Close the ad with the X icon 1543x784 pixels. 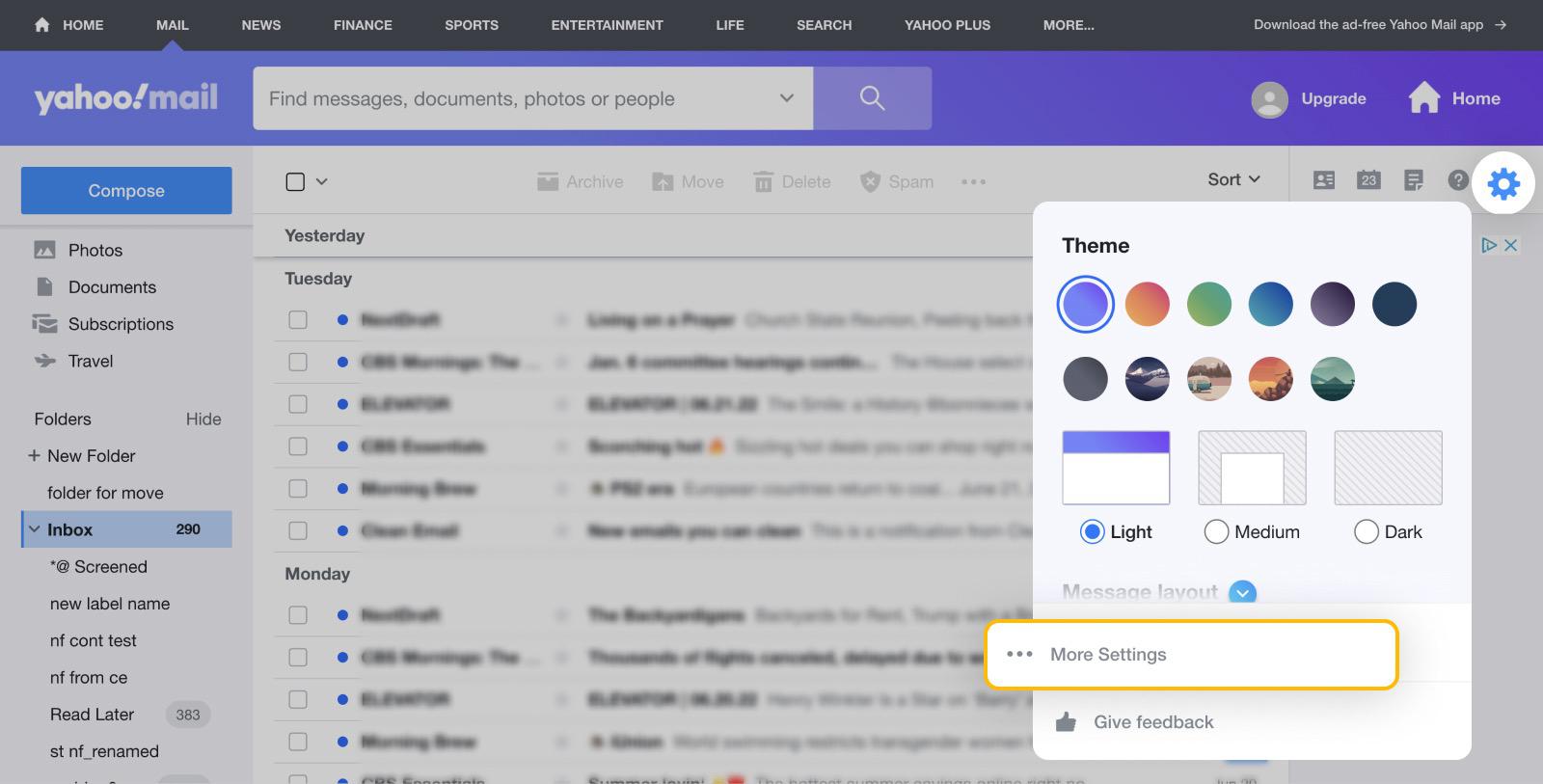(1511, 245)
